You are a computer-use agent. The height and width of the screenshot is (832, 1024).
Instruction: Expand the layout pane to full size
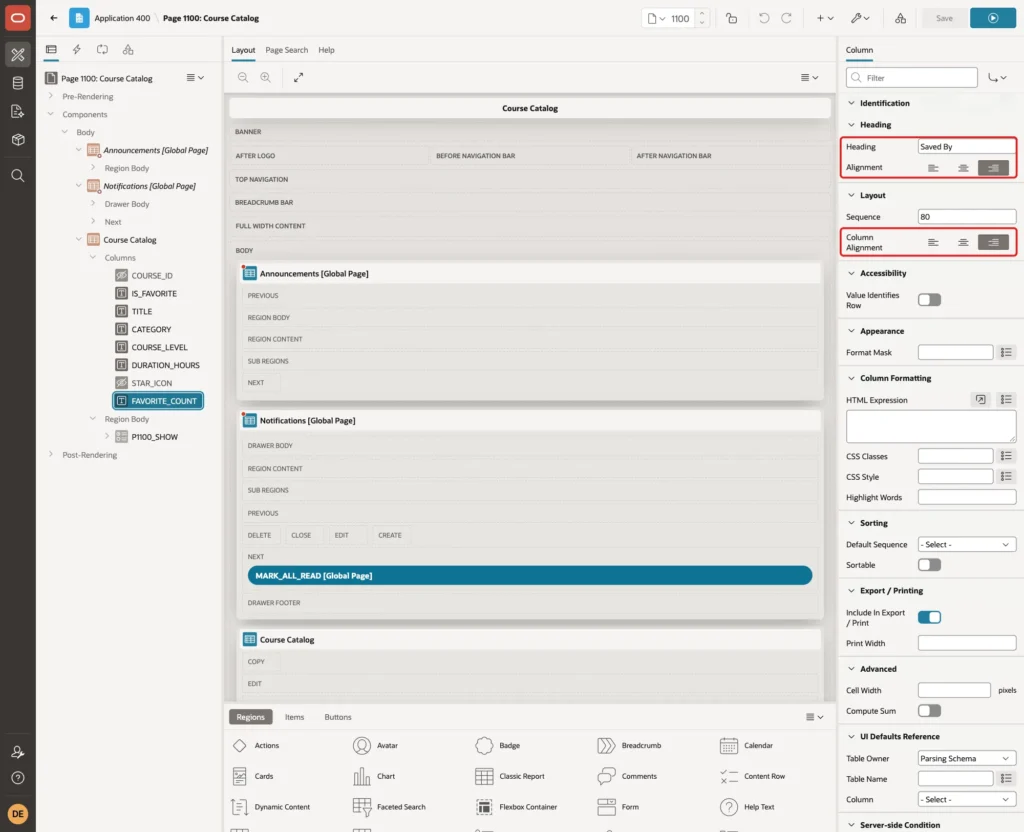point(298,77)
